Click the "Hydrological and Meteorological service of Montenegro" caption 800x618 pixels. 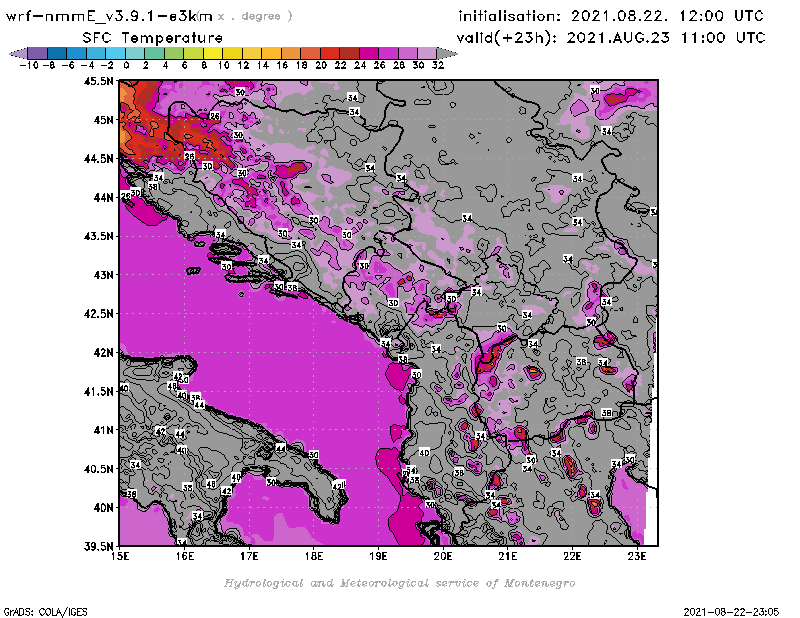pos(399,583)
